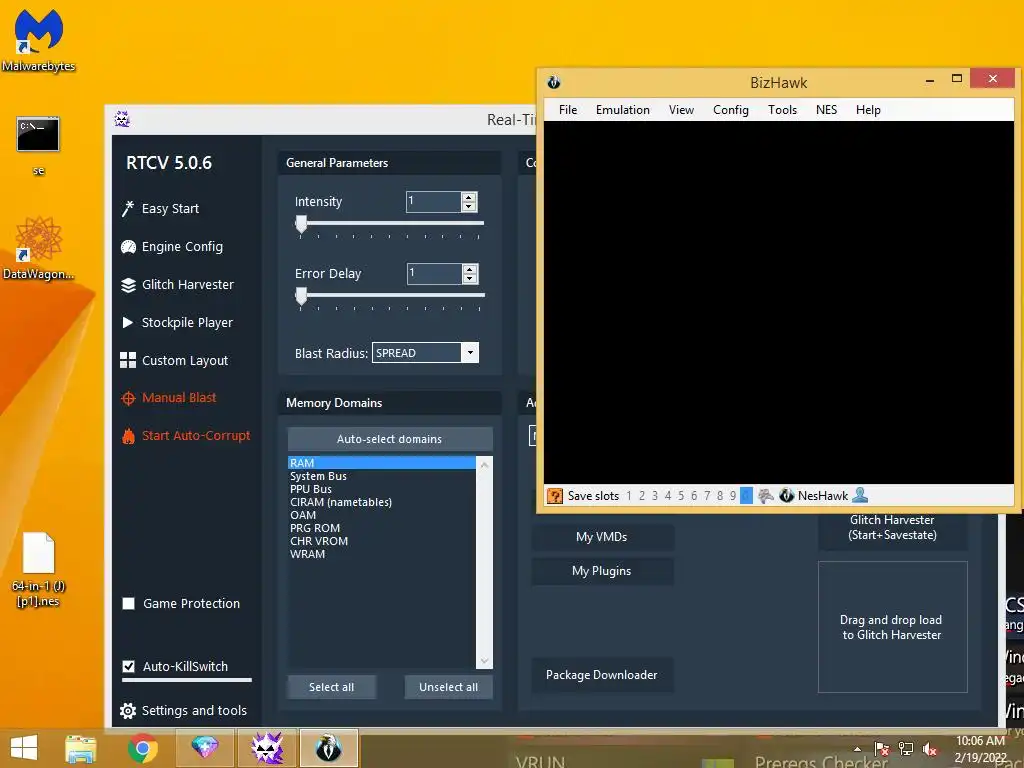Click the gem icon in taskbar
The width and height of the screenshot is (1024, 768).
point(205,748)
